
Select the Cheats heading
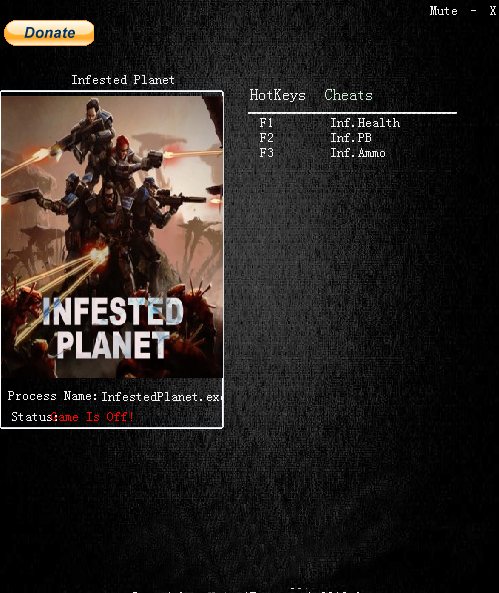348,95
